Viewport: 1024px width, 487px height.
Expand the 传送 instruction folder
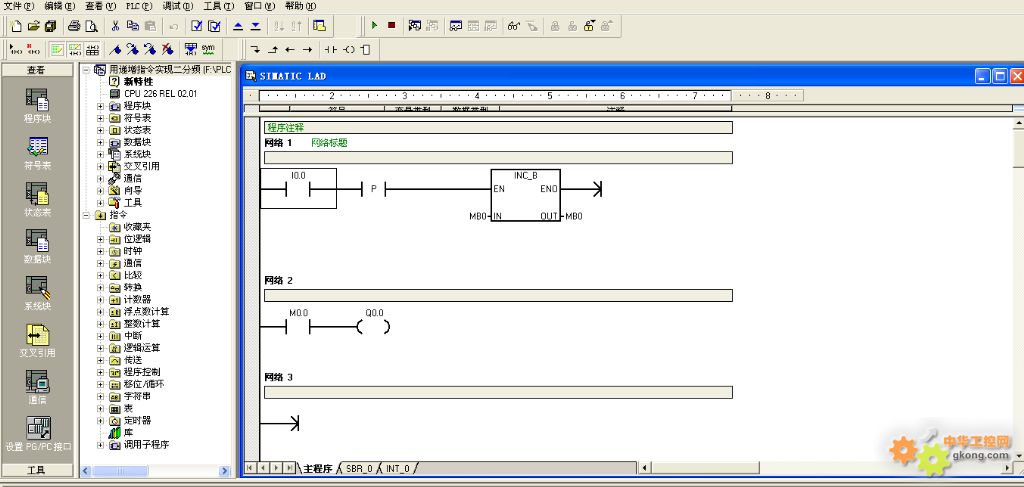(101, 360)
